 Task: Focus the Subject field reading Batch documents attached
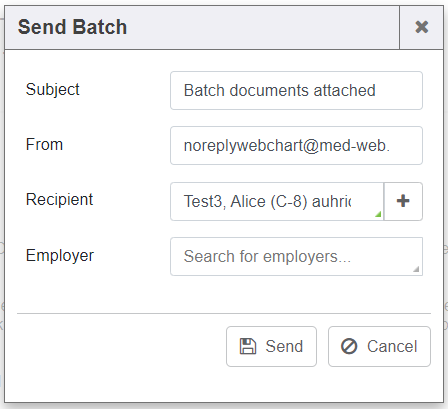296,90
